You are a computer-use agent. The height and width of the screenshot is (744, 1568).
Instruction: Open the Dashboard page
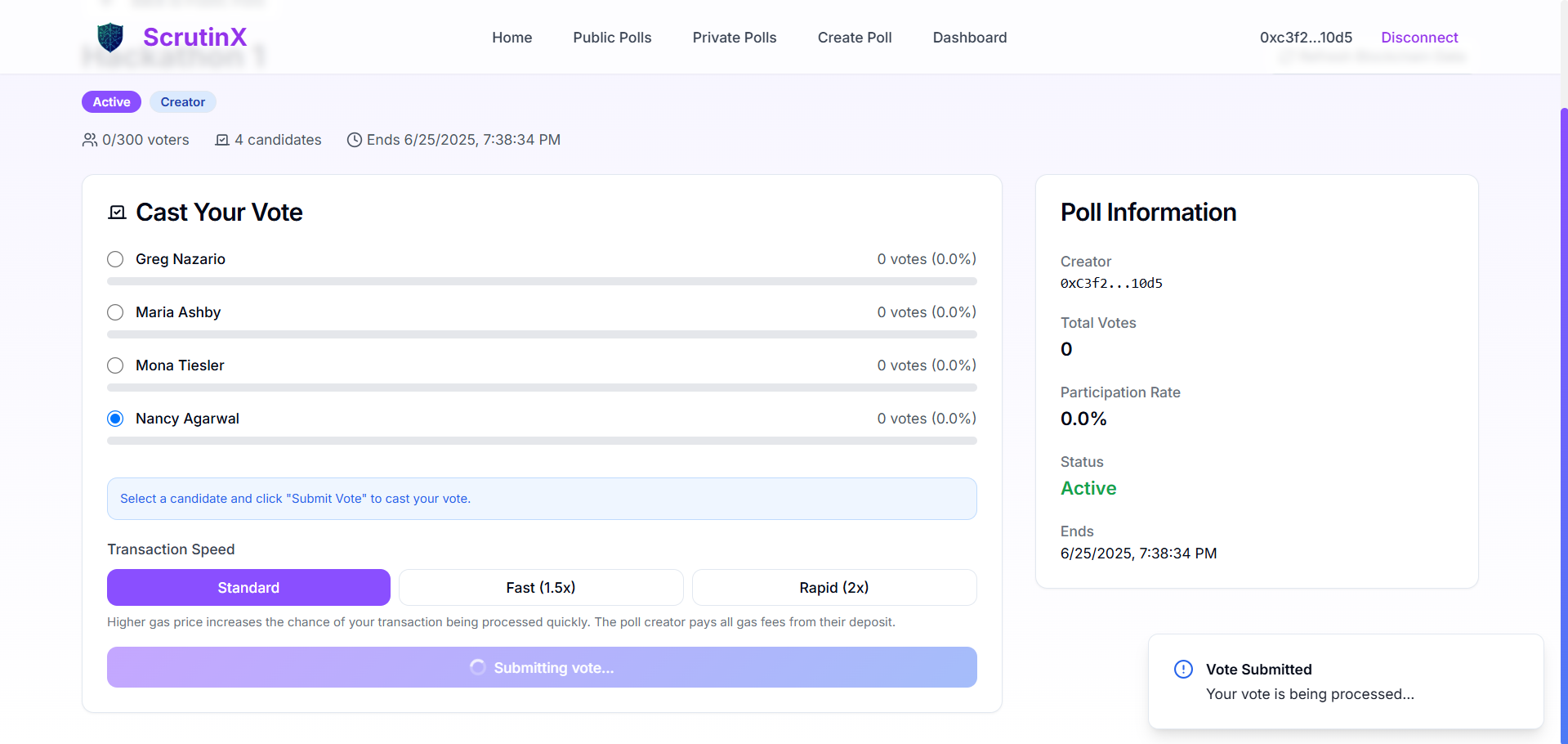[x=970, y=38]
